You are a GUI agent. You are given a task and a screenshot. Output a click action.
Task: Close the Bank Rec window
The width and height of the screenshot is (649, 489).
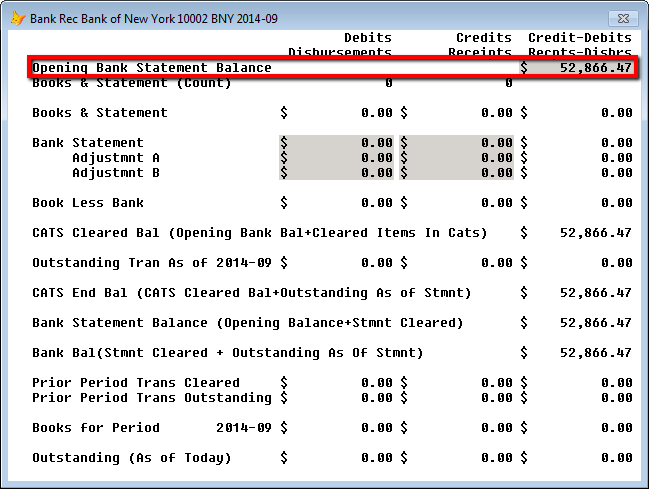(x=623, y=19)
